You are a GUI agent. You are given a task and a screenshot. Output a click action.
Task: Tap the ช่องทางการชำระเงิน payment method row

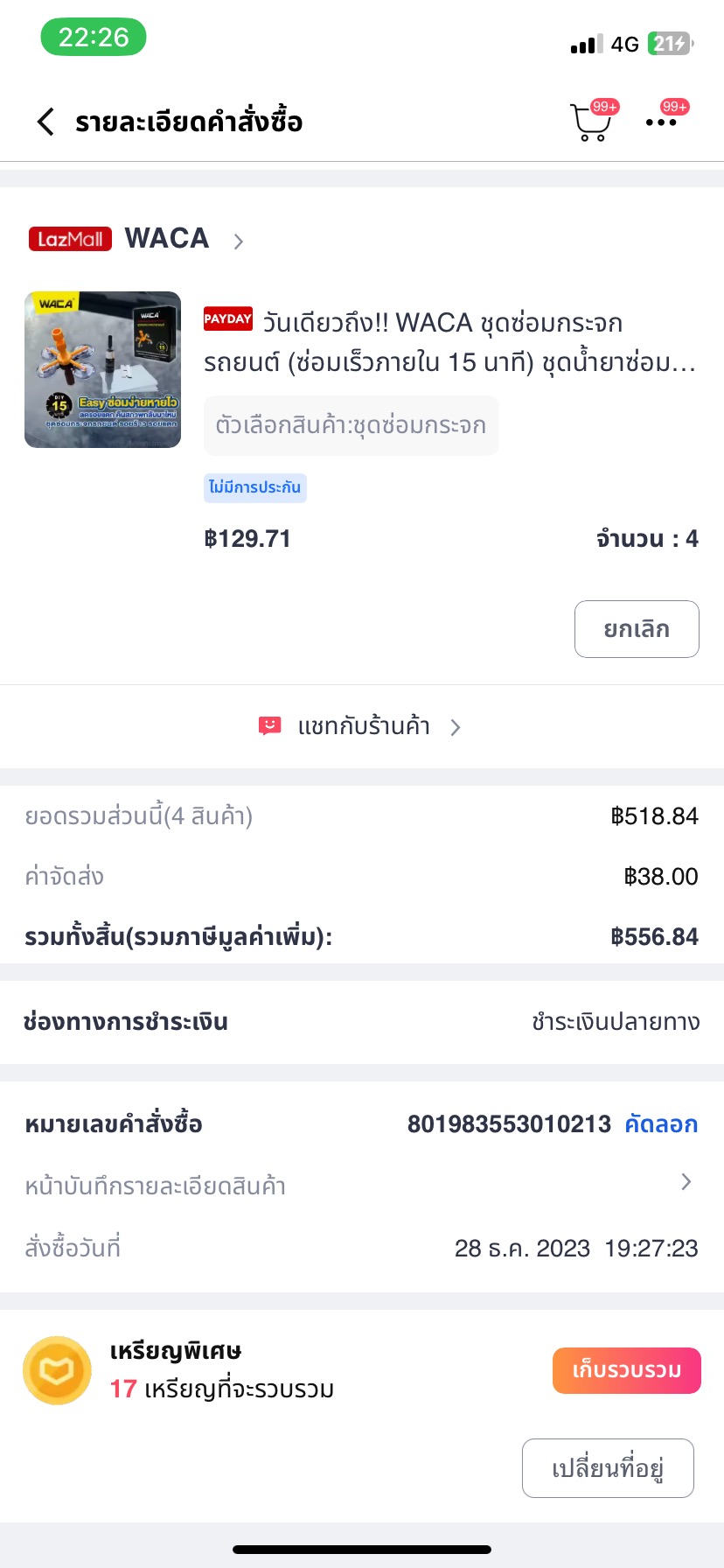(362, 1022)
